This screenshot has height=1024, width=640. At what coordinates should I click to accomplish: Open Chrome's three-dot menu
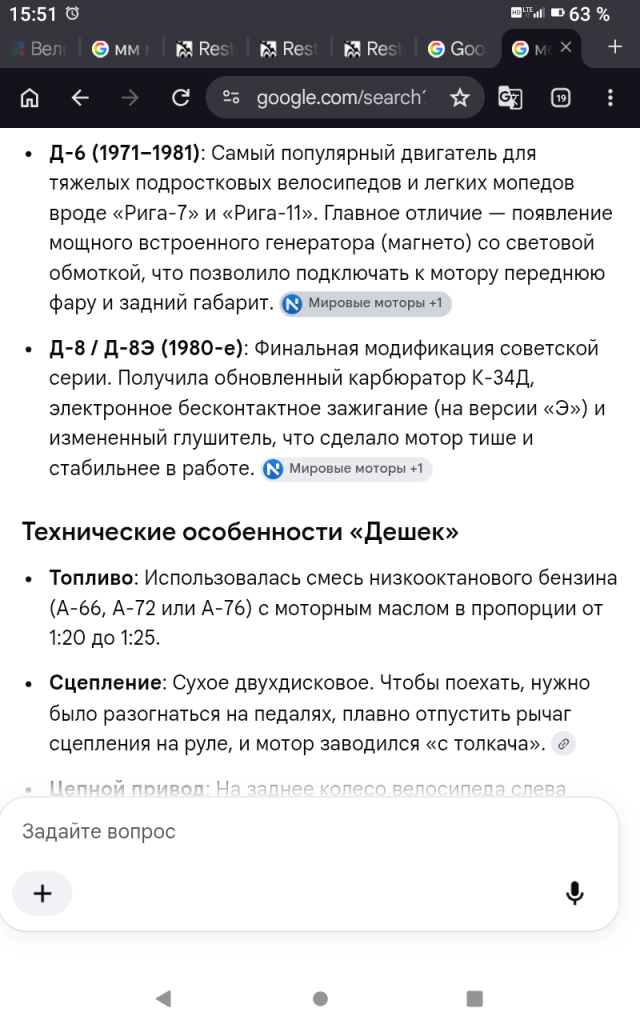[x=610, y=98]
